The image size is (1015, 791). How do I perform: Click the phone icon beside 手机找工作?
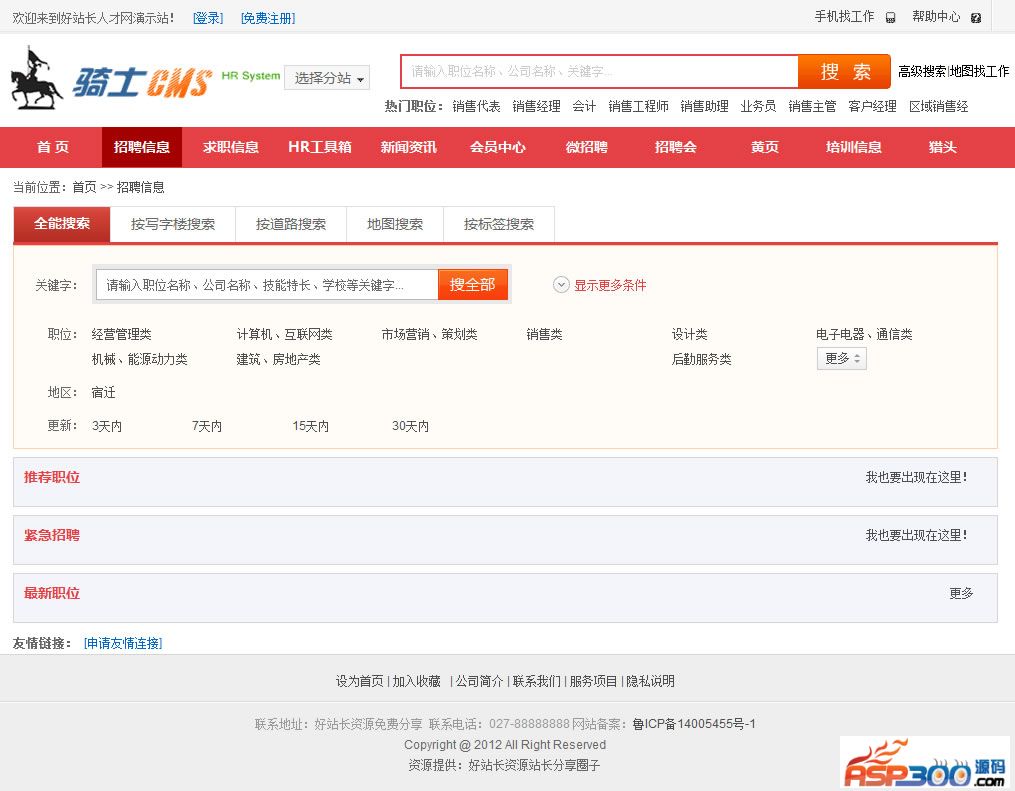[x=890, y=18]
